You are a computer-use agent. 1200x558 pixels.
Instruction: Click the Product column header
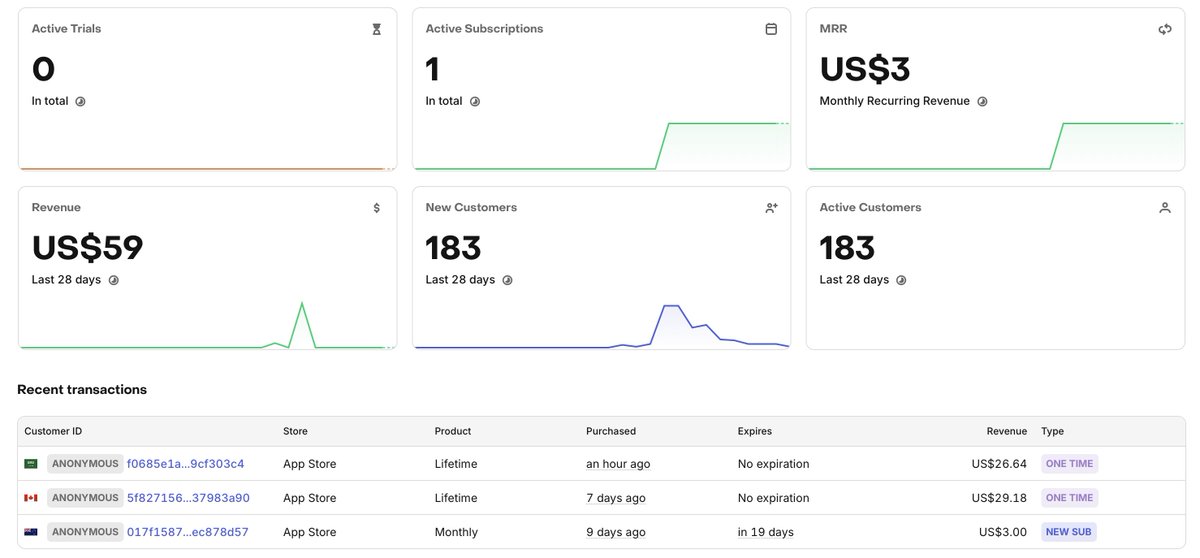(453, 431)
